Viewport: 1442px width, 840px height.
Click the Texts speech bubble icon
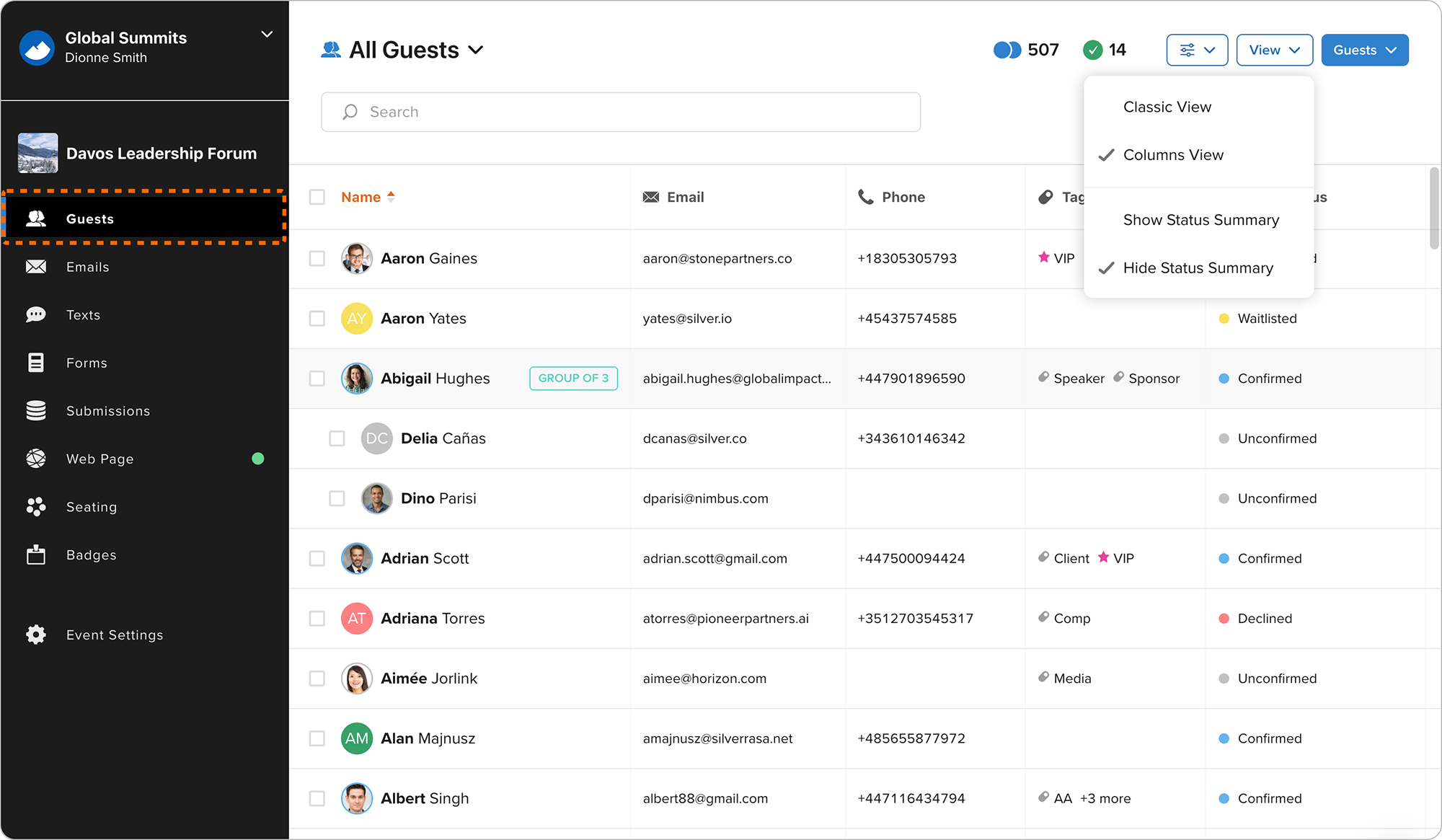pos(36,315)
